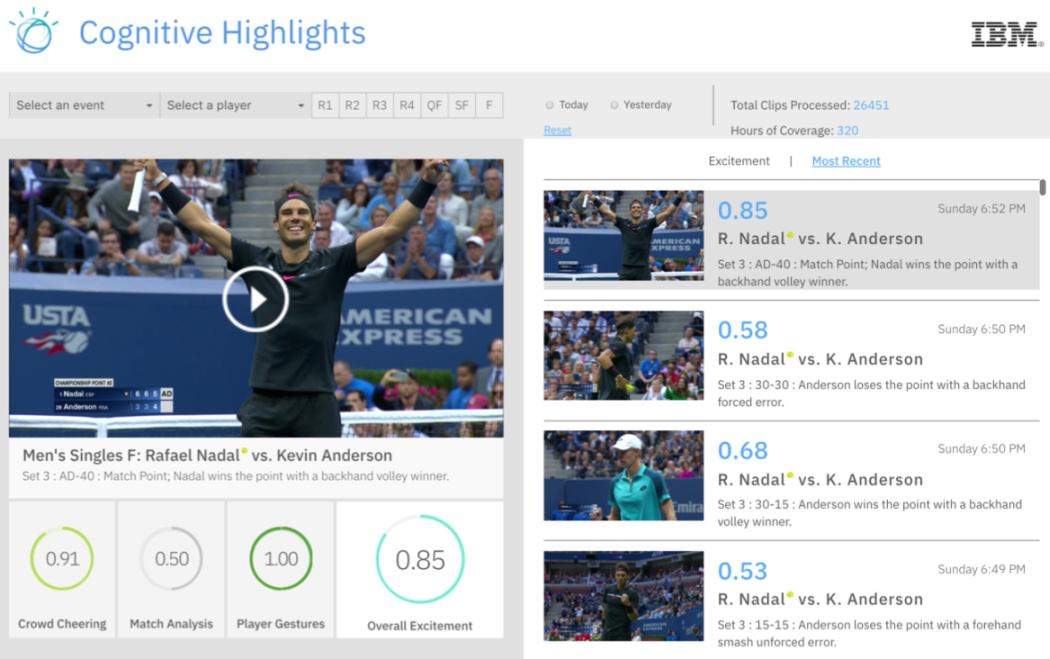Select the Today radio button

click(550, 105)
